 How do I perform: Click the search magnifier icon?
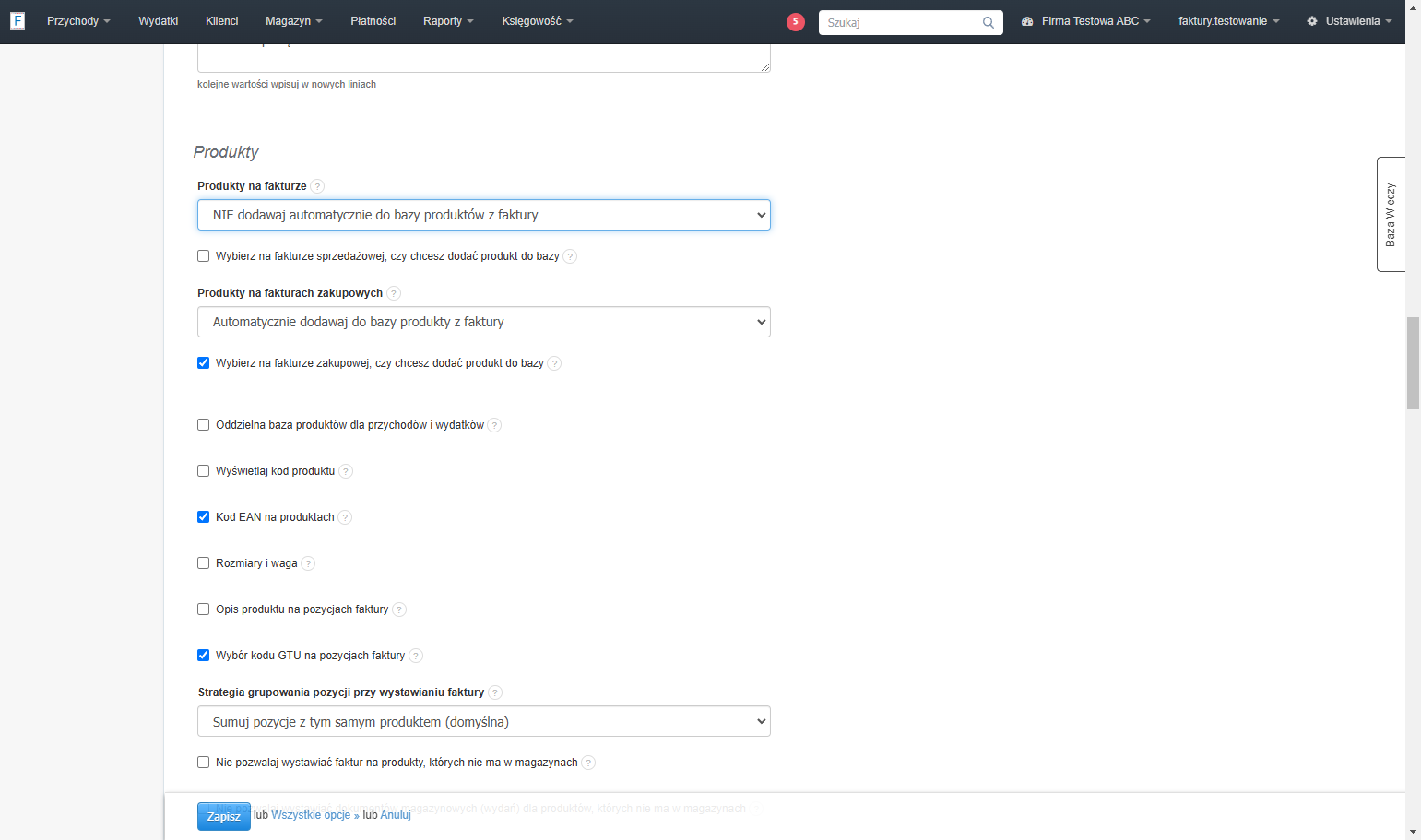989,23
